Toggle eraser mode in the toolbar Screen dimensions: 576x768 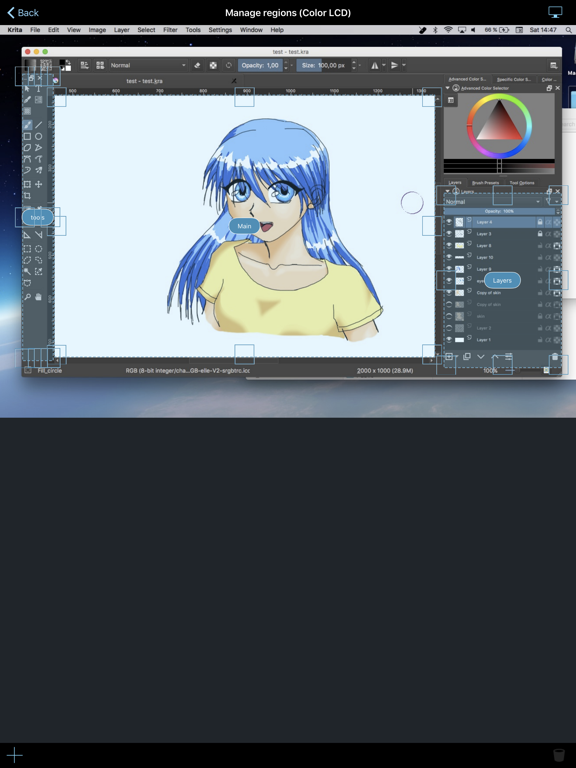pos(197,65)
